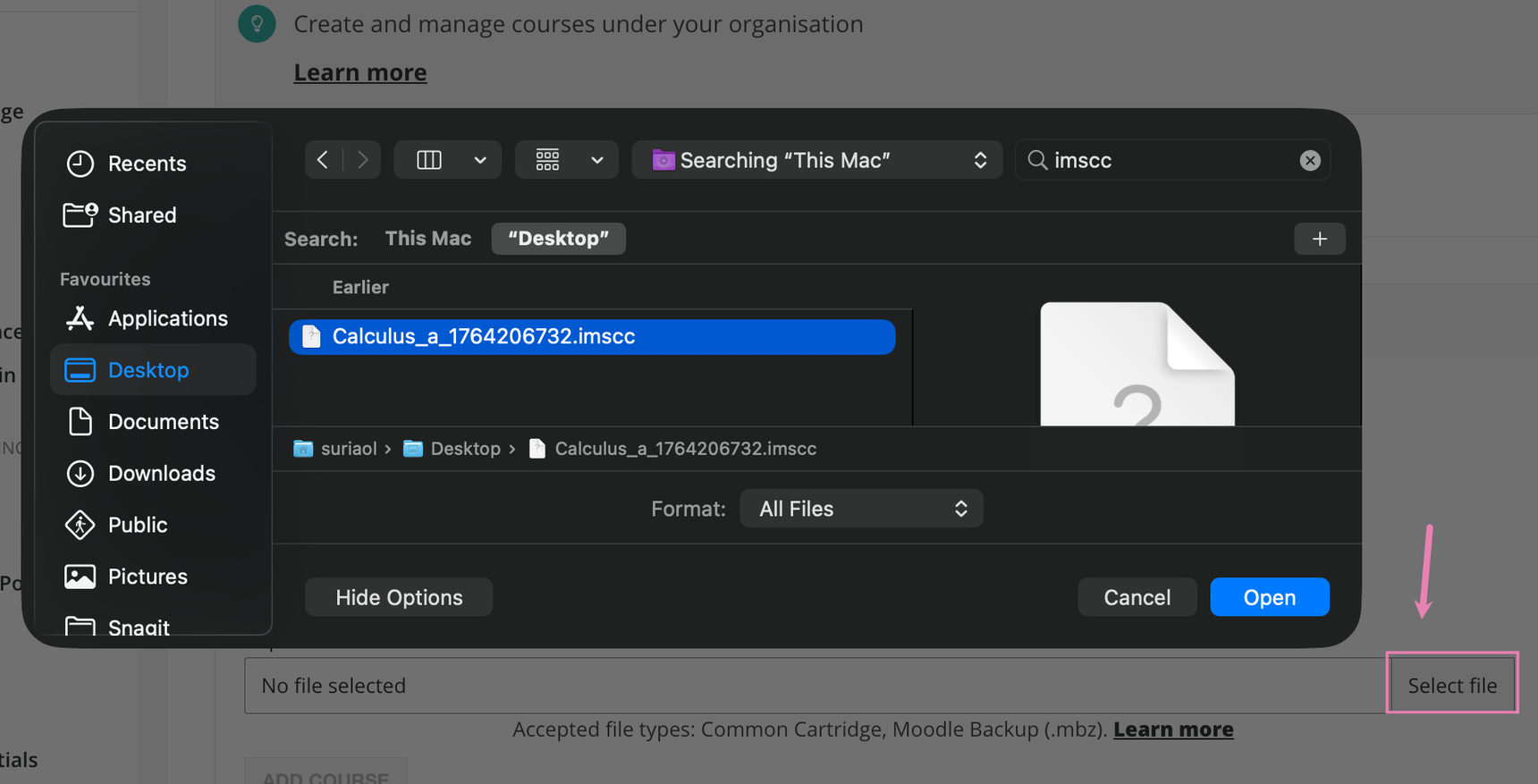
Task: Go back with the left chevron button
Action: [323, 160]
